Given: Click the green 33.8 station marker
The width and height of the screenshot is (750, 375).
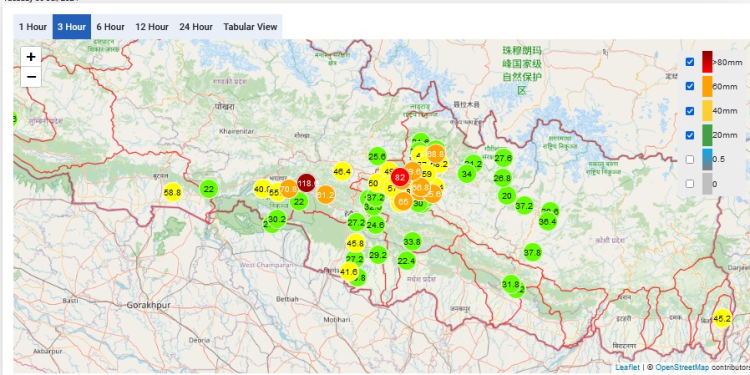Looking at the screenshot, I should click(412, 242).
